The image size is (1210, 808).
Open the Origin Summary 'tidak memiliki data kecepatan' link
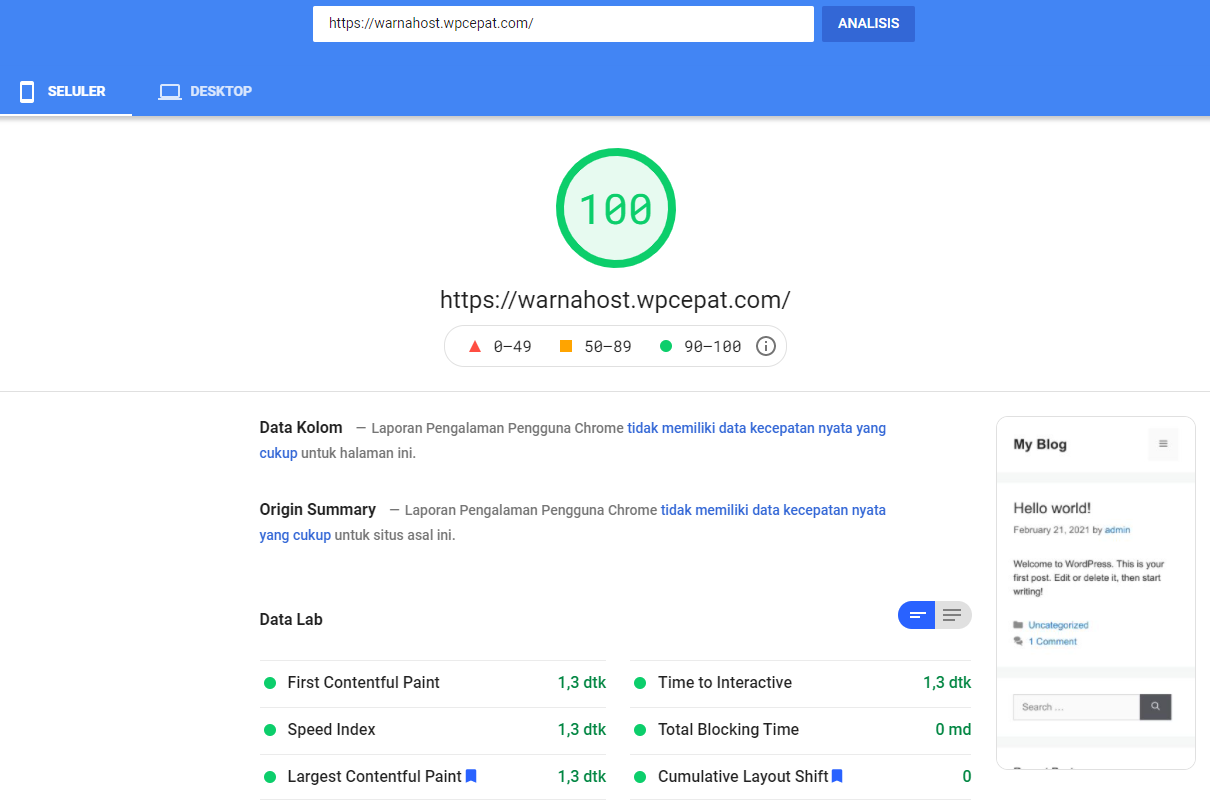(773, 510)
